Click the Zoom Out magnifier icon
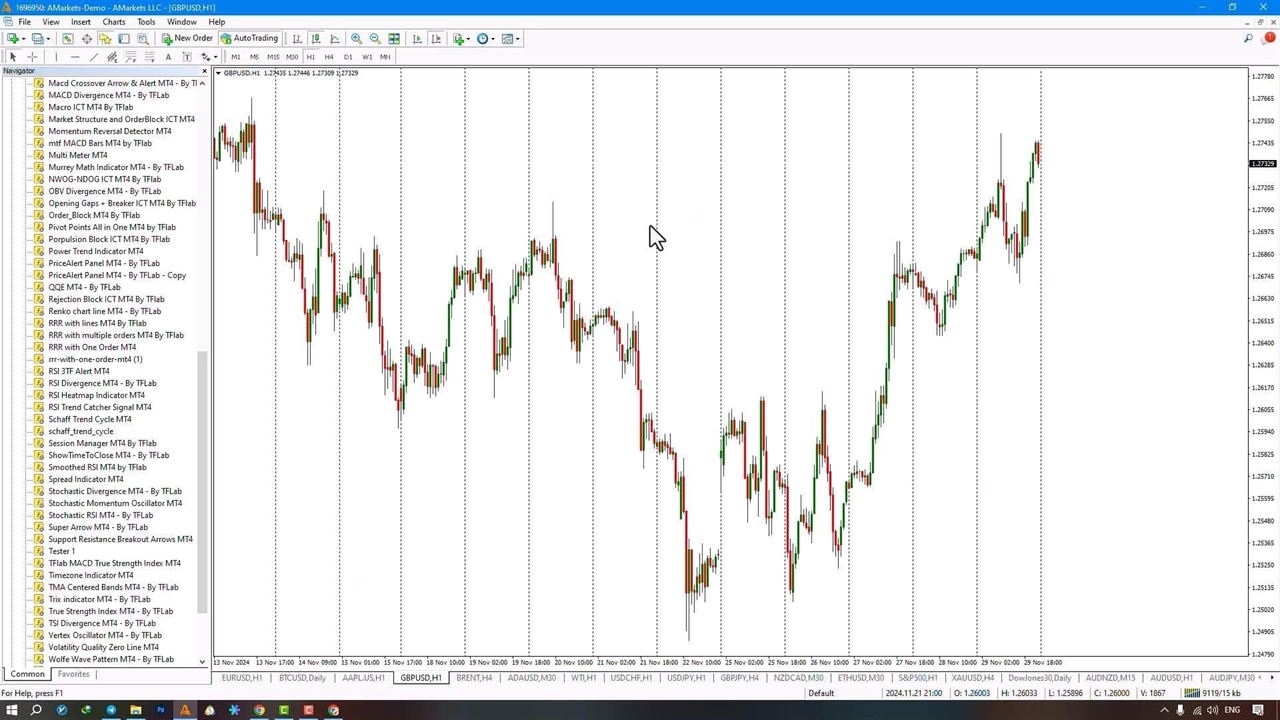 click(x=374, y=38)
